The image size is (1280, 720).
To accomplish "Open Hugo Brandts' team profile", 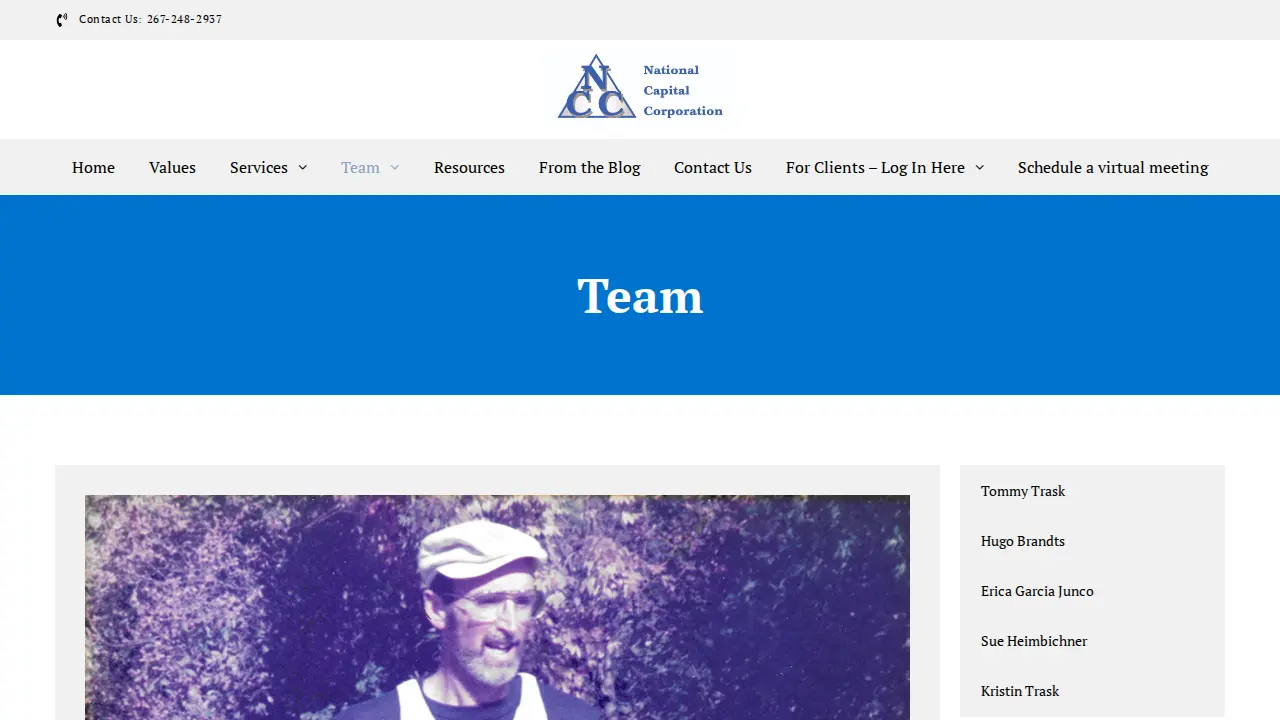I will click(x=1023, y=541).
